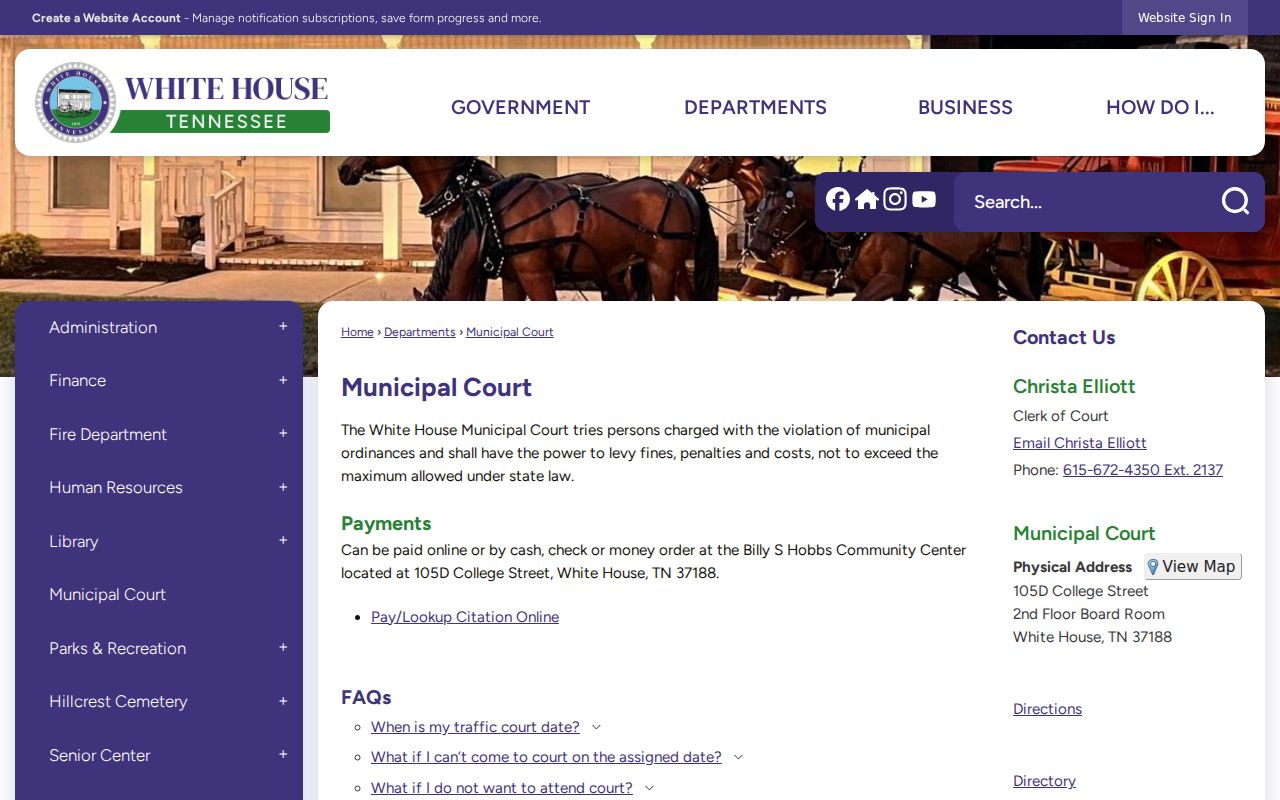Open the Facebook social icon
Screen dimensions: 1280x800
tap(838, 199)
